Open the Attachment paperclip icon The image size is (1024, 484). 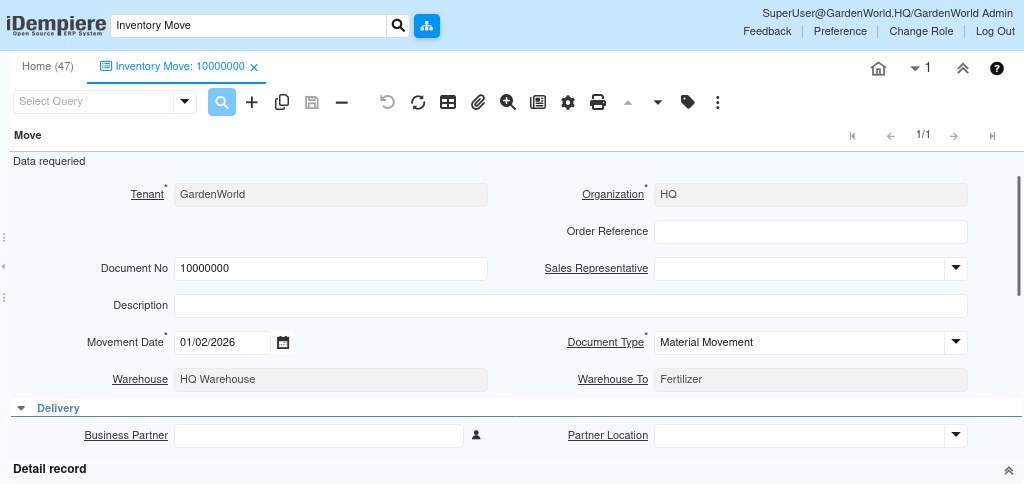pos(478,102)
